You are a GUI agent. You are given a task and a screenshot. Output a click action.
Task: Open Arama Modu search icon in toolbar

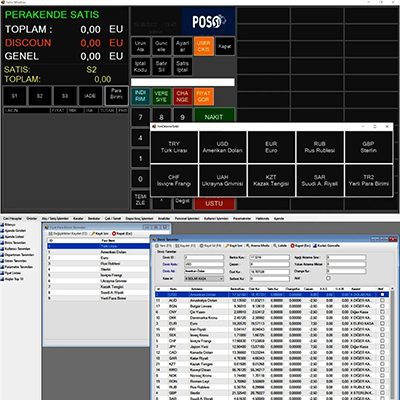(x=248, y=246)
